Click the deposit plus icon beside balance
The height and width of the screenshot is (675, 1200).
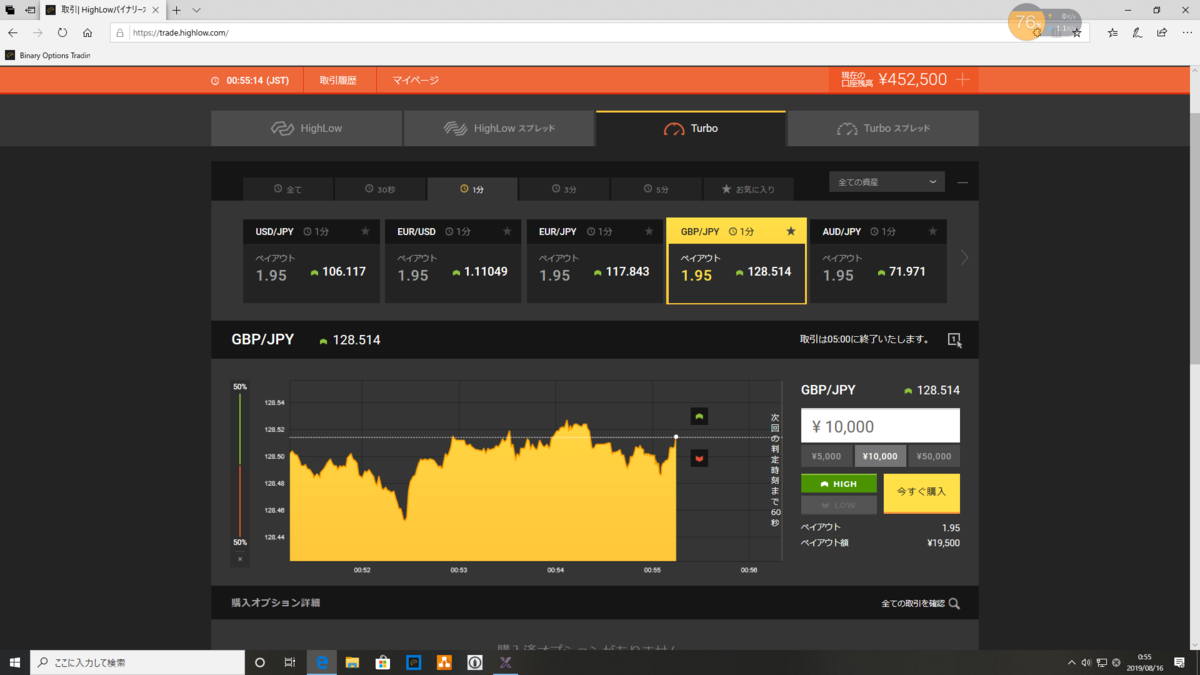[x=963, y=80]
